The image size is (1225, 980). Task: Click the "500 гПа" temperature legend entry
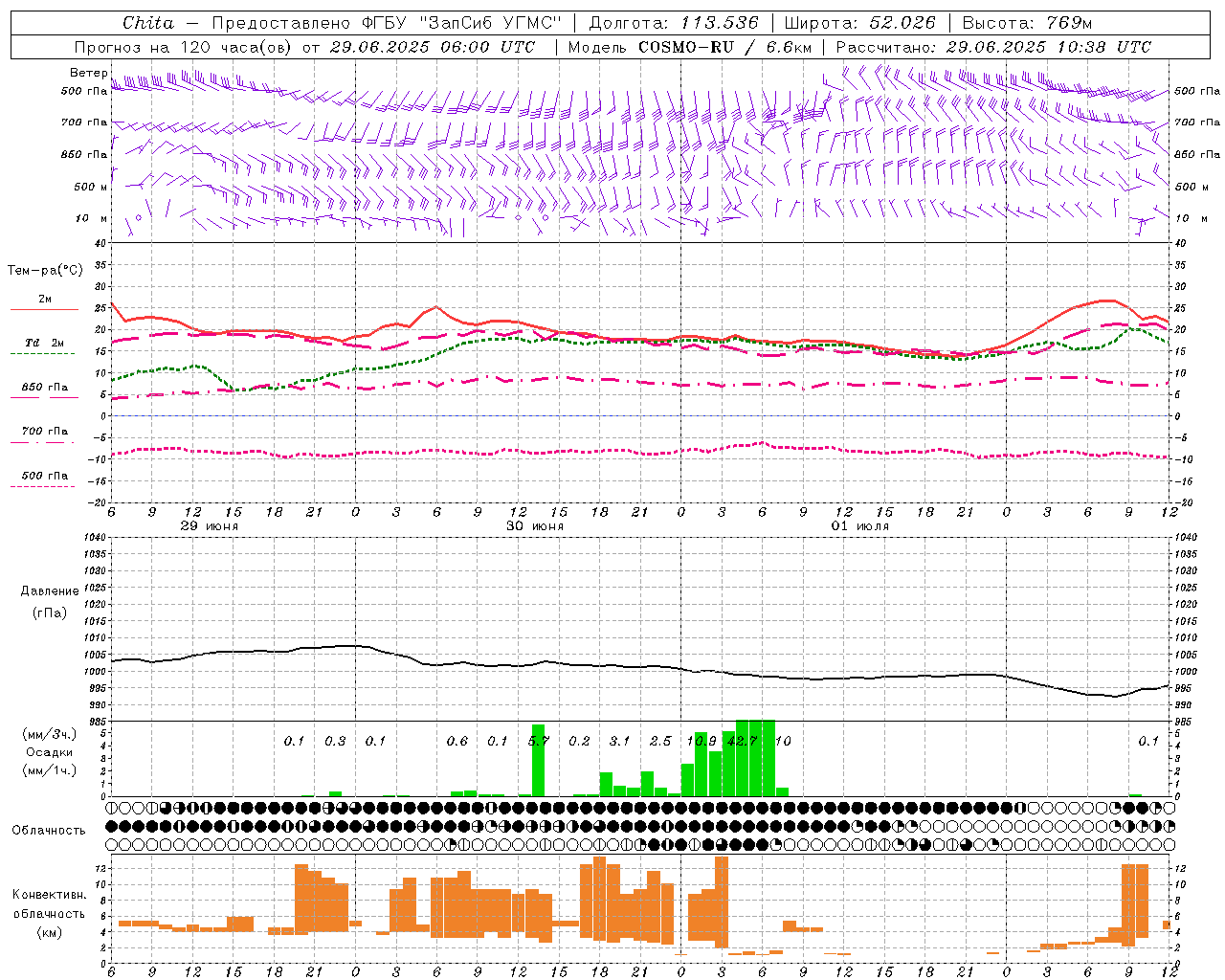click(x=45, y=475)
